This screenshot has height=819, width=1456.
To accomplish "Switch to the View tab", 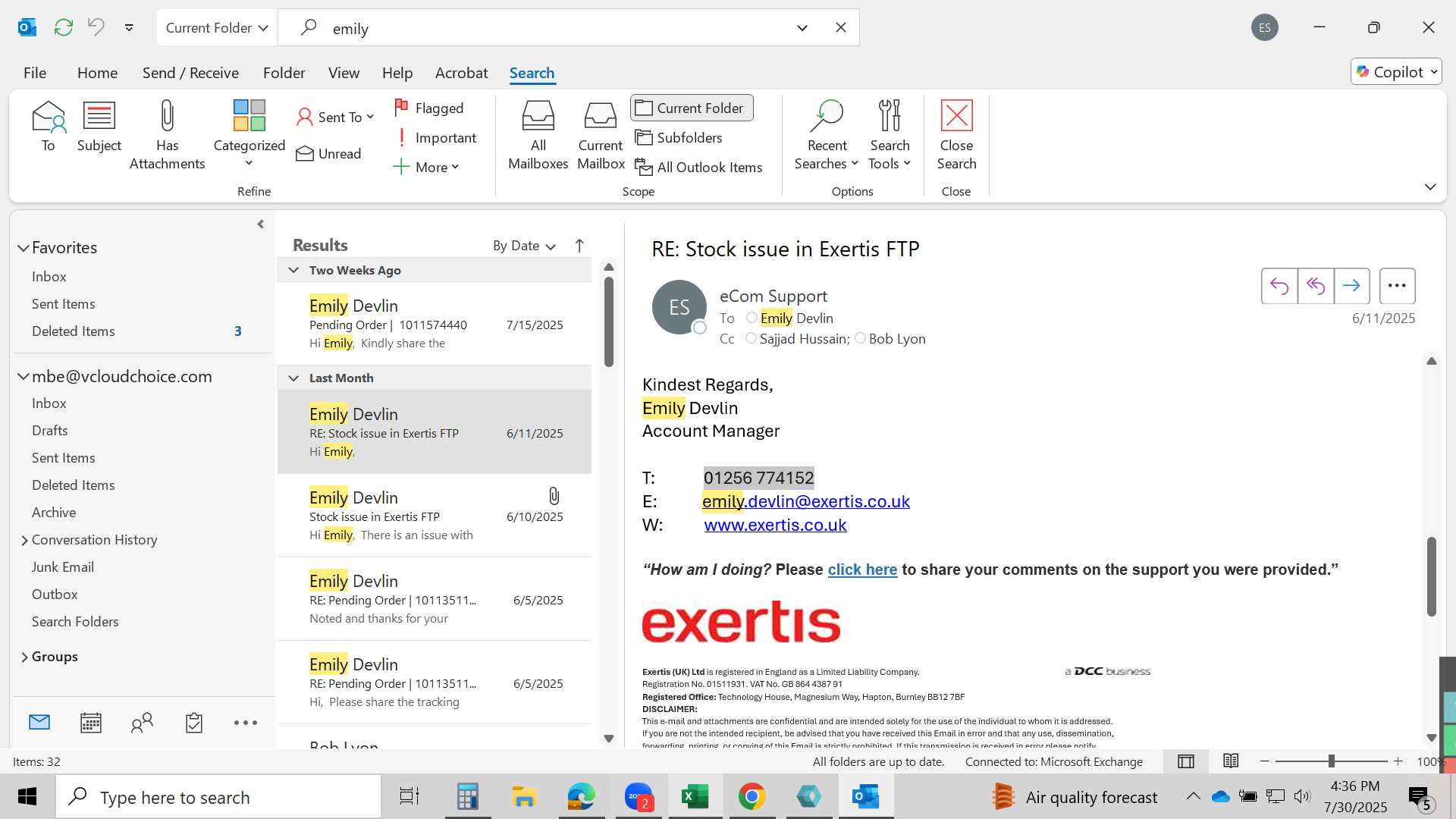I will coord(344,73).
